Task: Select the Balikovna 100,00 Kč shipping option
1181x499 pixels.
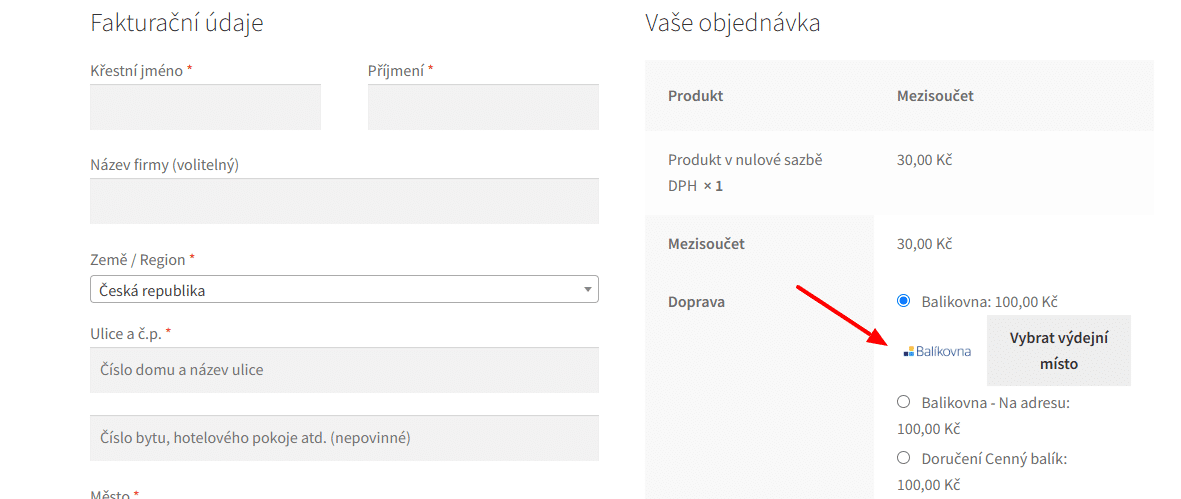Action: 903,301
